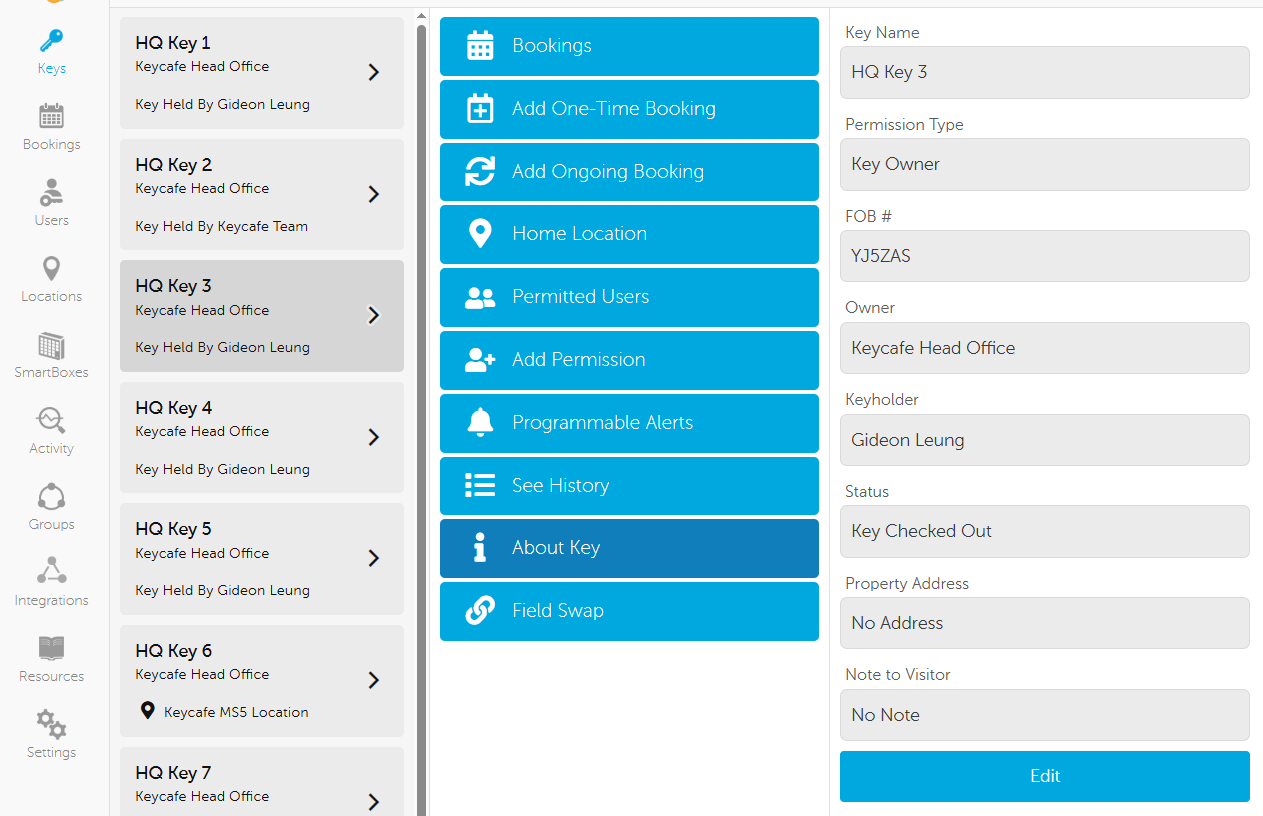Expand HQ Key 2 chevron arrow

pyautogui.click(x=374, y=194)
